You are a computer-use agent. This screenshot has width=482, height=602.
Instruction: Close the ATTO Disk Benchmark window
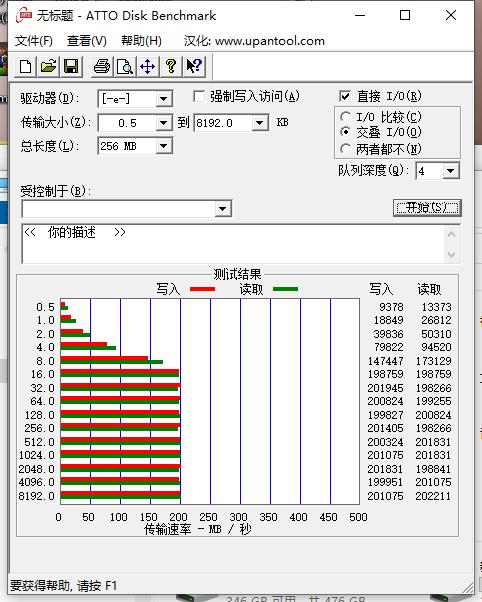(x=451, y=15)
